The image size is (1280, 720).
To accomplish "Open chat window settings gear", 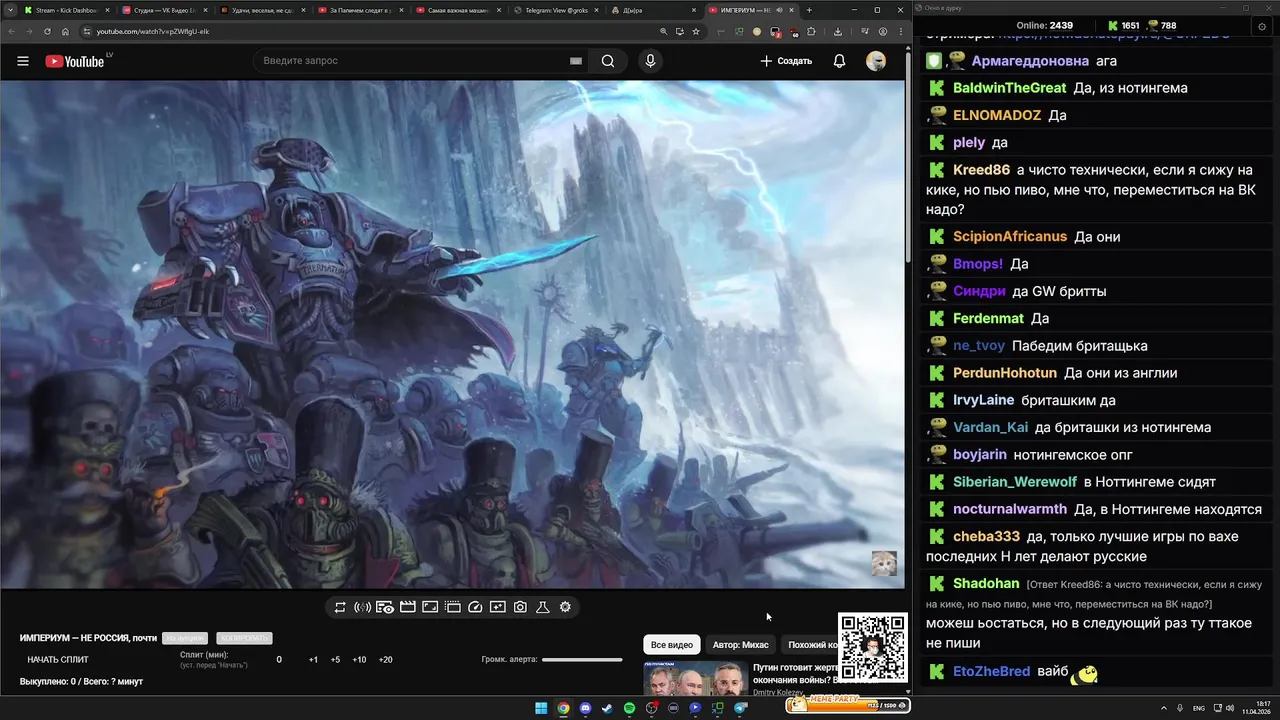I will coord(1261,25).
